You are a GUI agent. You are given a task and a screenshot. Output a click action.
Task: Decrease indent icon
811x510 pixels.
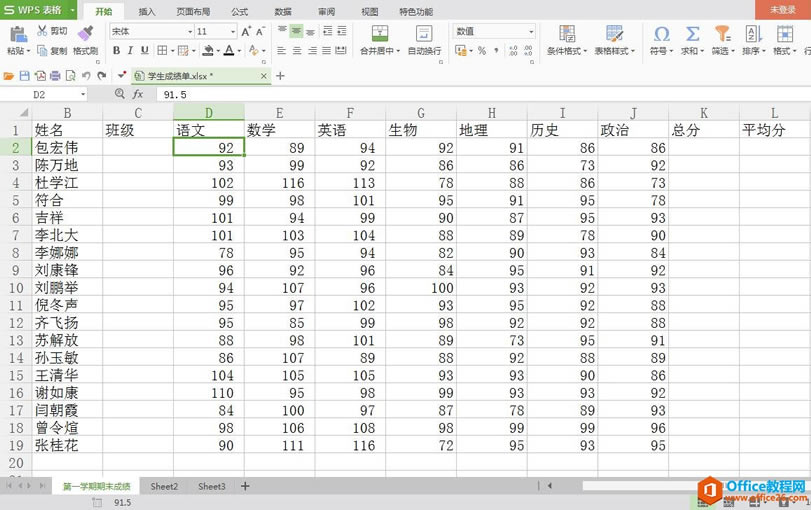coord(327,32)
